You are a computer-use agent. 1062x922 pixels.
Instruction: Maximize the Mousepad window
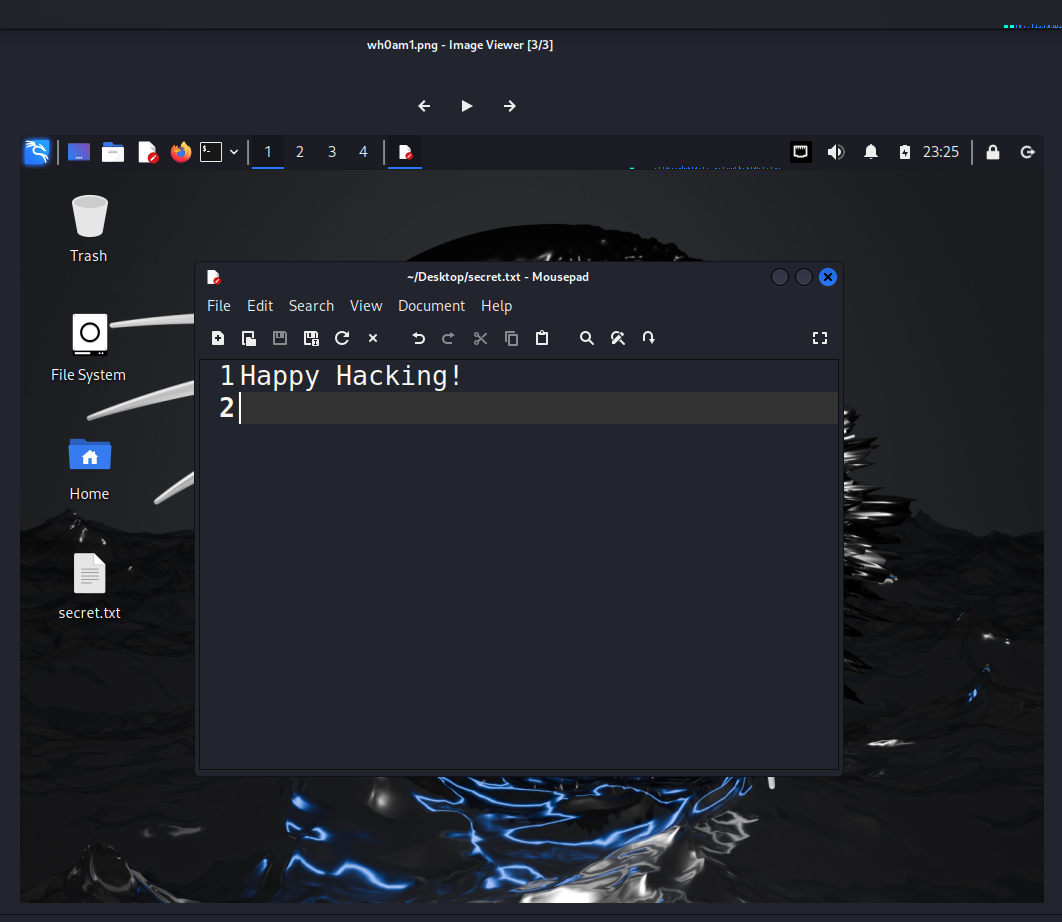click(x=804, y=277)
